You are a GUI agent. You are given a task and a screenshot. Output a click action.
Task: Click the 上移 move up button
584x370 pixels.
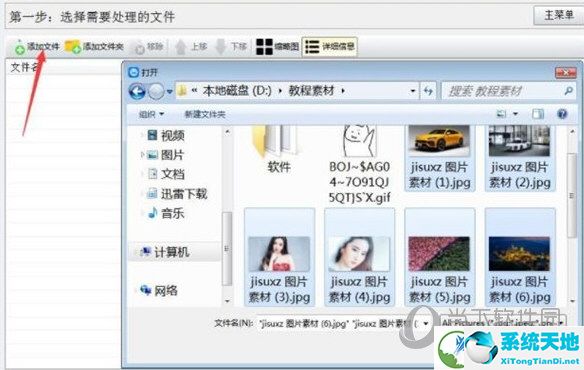coord(191,47)
